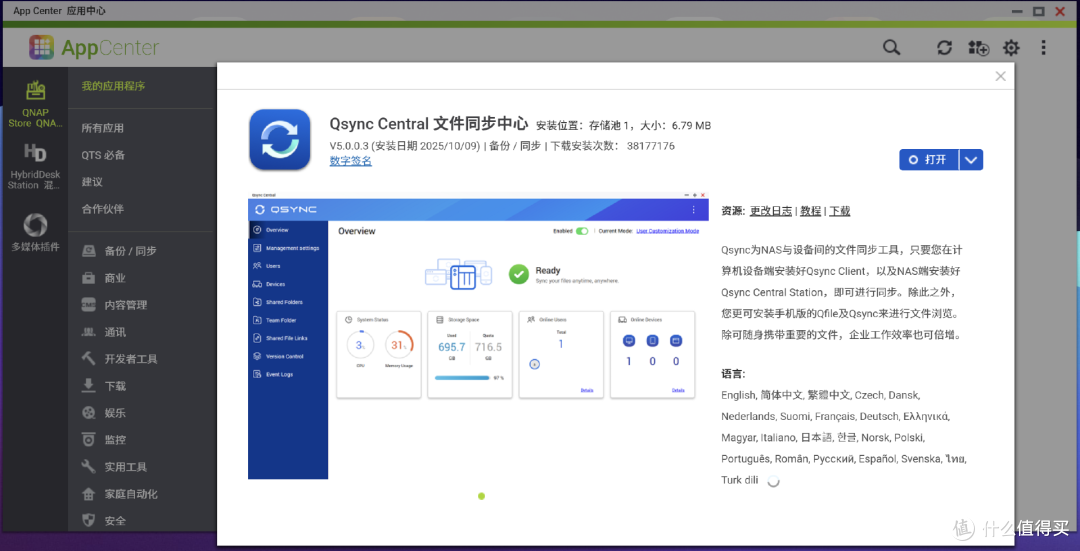Expand the dropdown arrow beside 打开
1080x551 pixels.
tap(970, 160)
